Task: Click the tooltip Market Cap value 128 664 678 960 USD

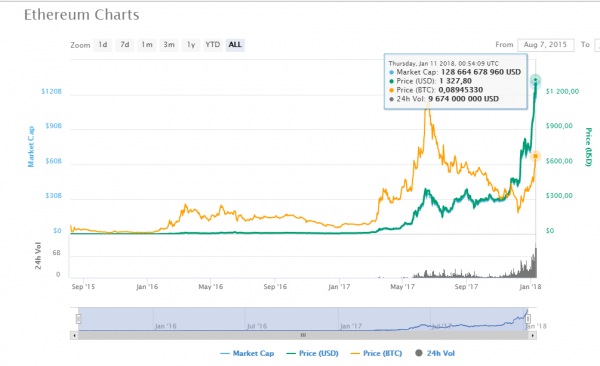Action: pyautogui.click(x=481, y=72)
